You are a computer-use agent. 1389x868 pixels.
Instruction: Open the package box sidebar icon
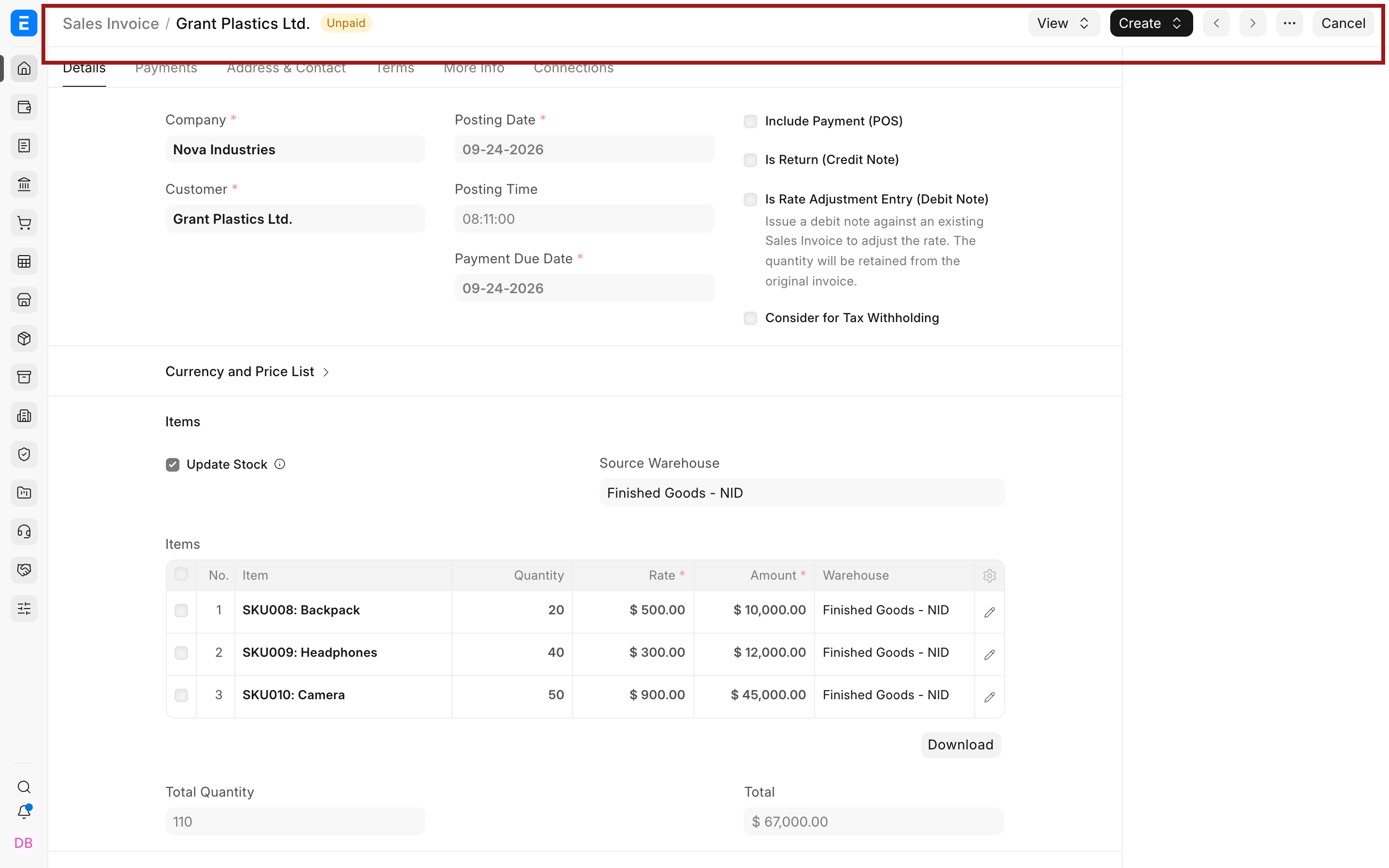click(24, 339)
